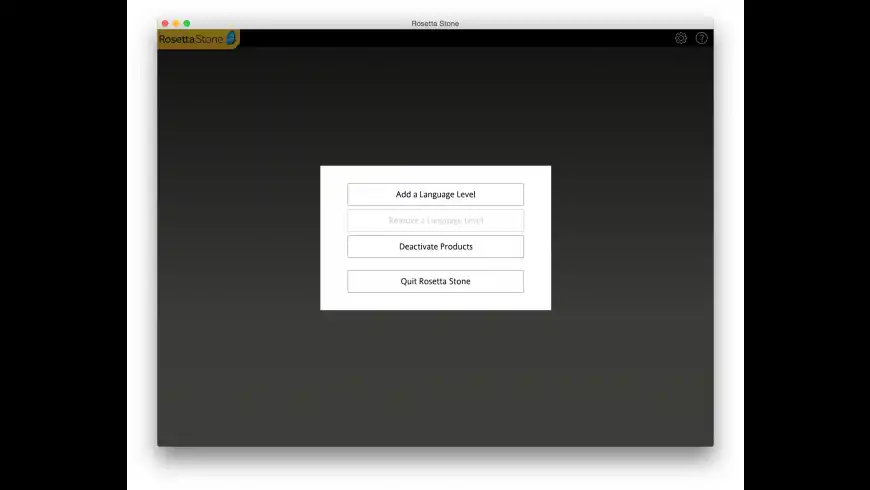
Task: Click the Rosetta Stone logo
Action: [x=198, y=39]
